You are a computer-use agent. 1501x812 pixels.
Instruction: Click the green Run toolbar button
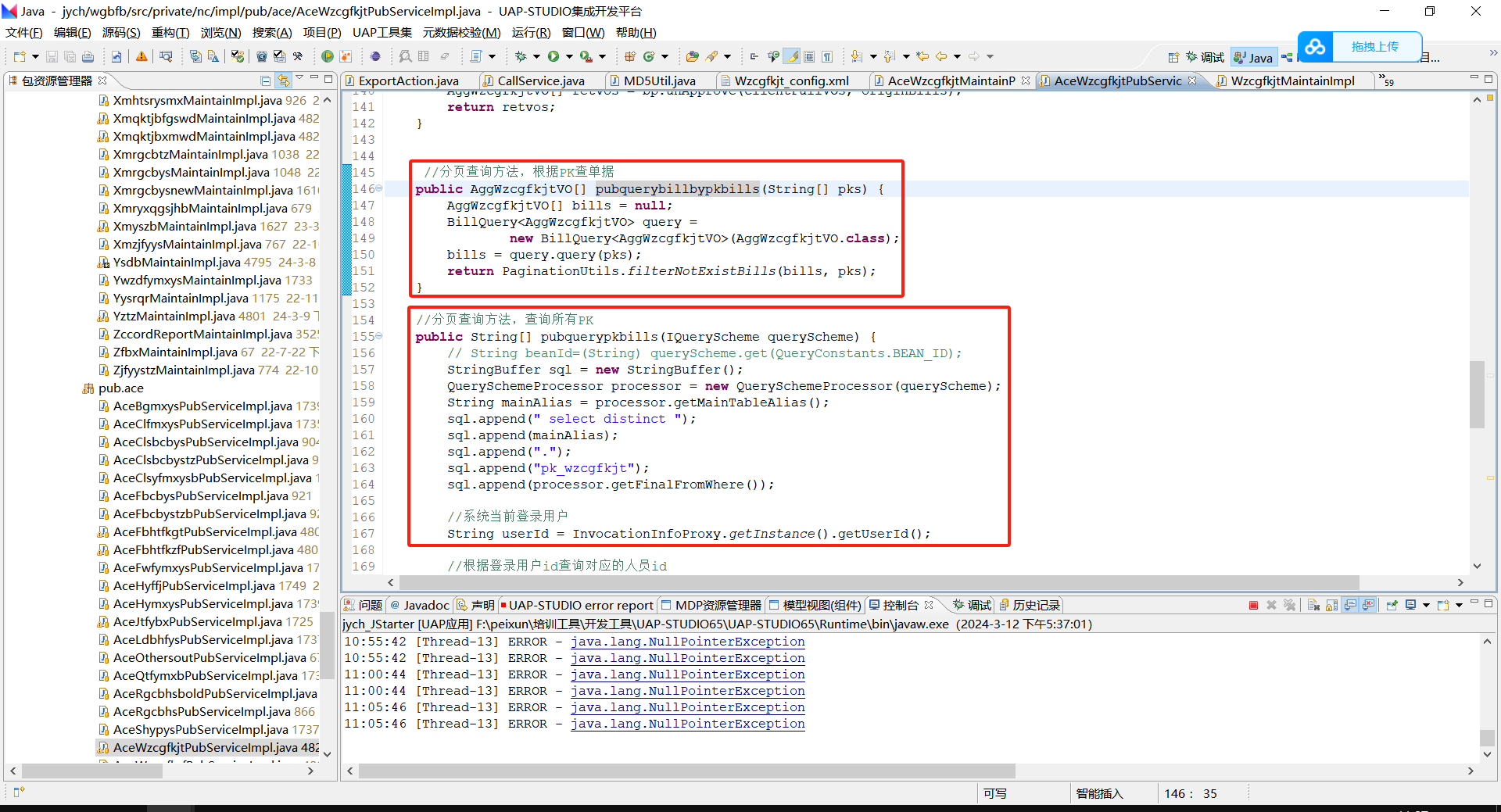(553, 56)
